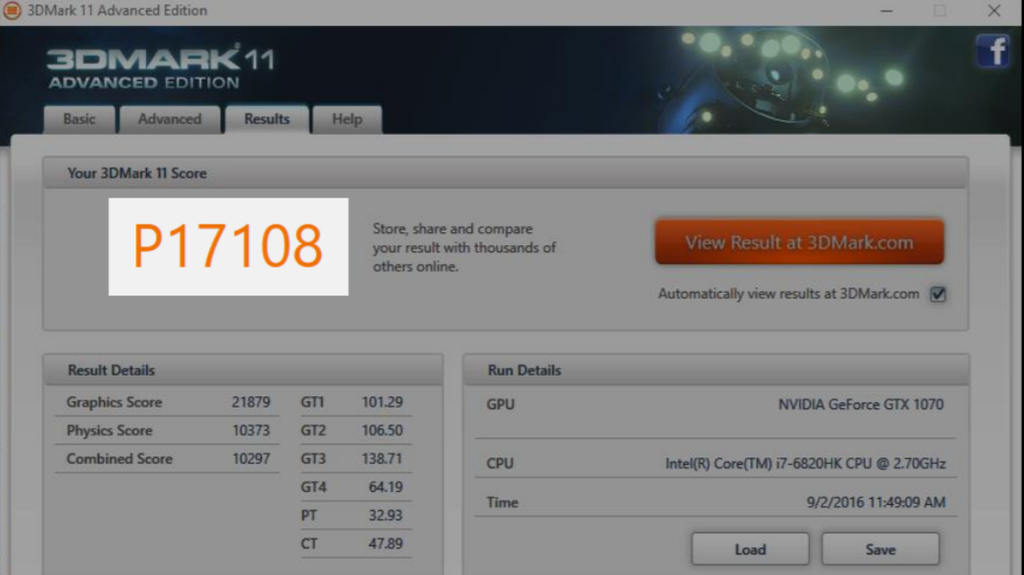Click the GT1 result 101.29
The image size is (1024, 575).
click(382, 402)
